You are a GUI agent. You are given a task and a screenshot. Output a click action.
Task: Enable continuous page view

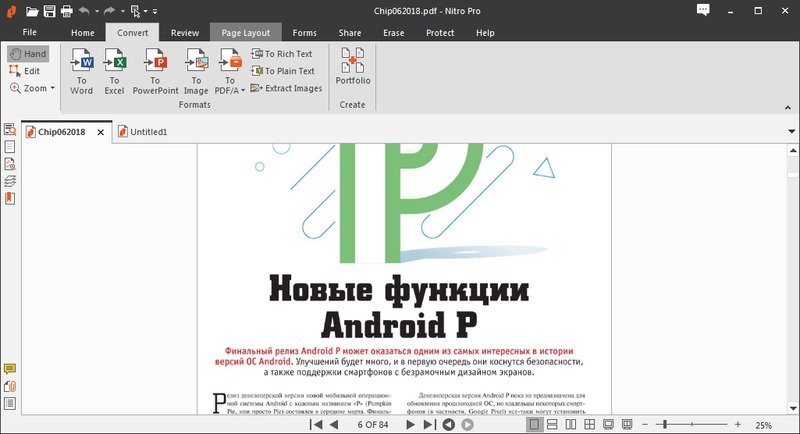click(552, 424)
